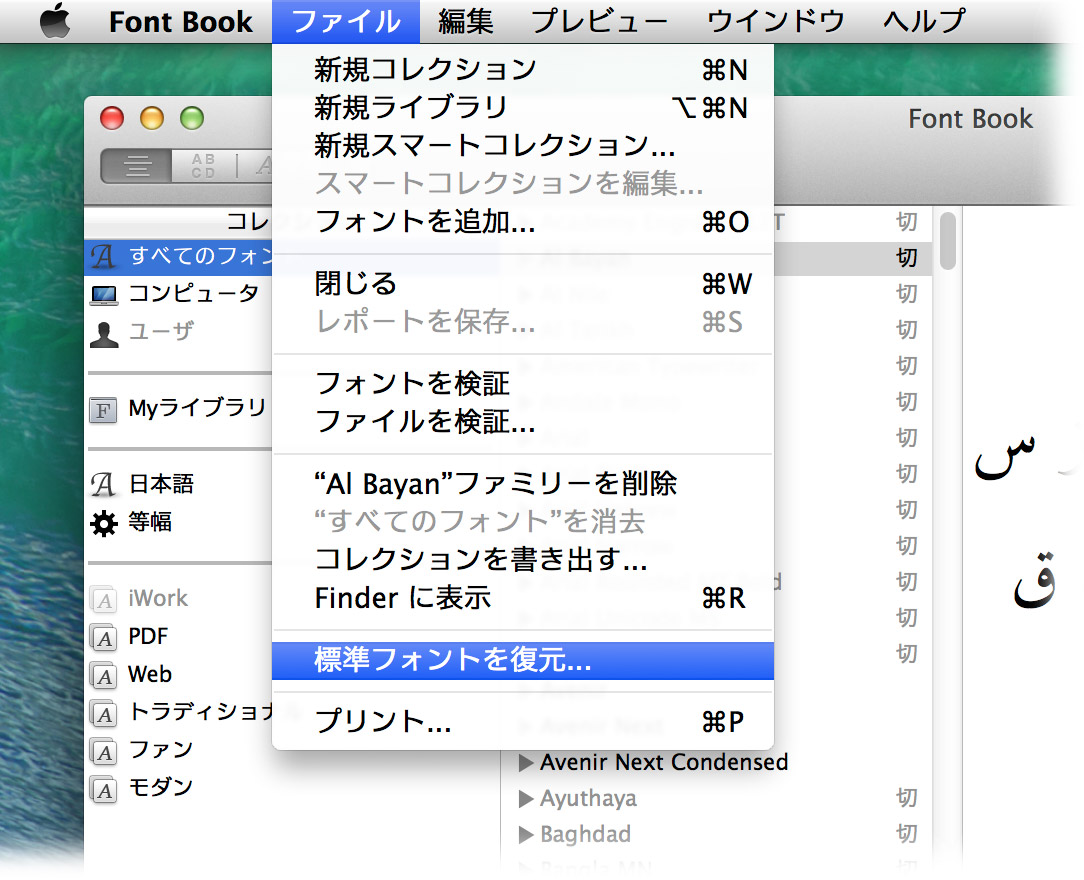Select モダン collection icon
This screenshot has height=880, width=1084.
coord(104,789)
